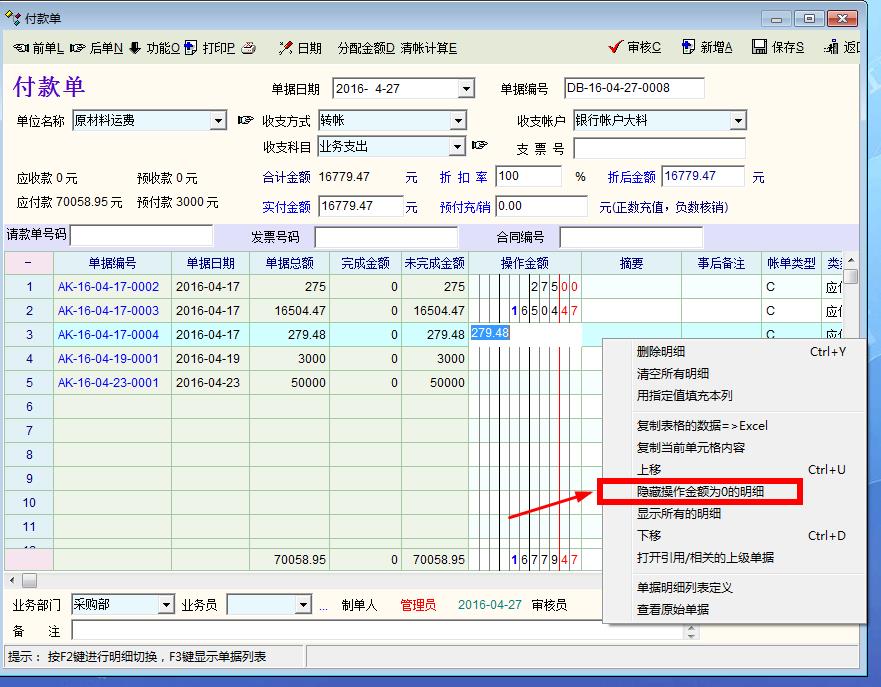Expand the 收支帐户 account dropdown
Screen dimensions: 881x687
738,121
